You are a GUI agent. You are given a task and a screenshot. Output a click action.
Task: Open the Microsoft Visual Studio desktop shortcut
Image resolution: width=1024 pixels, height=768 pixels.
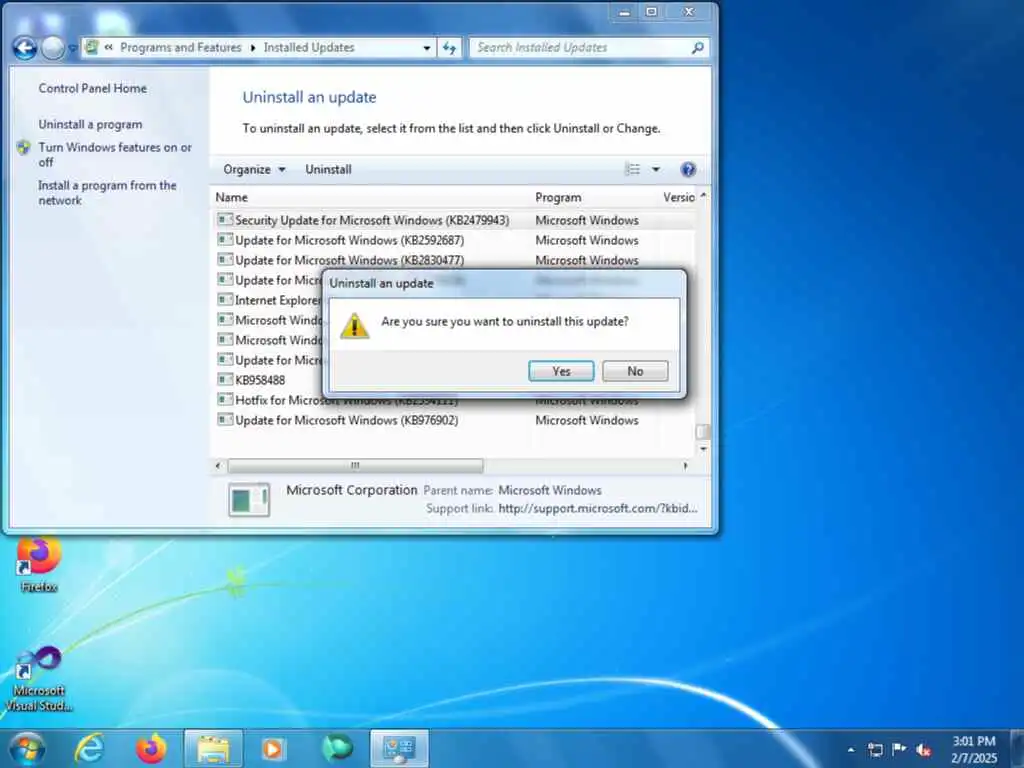(39, 678)
